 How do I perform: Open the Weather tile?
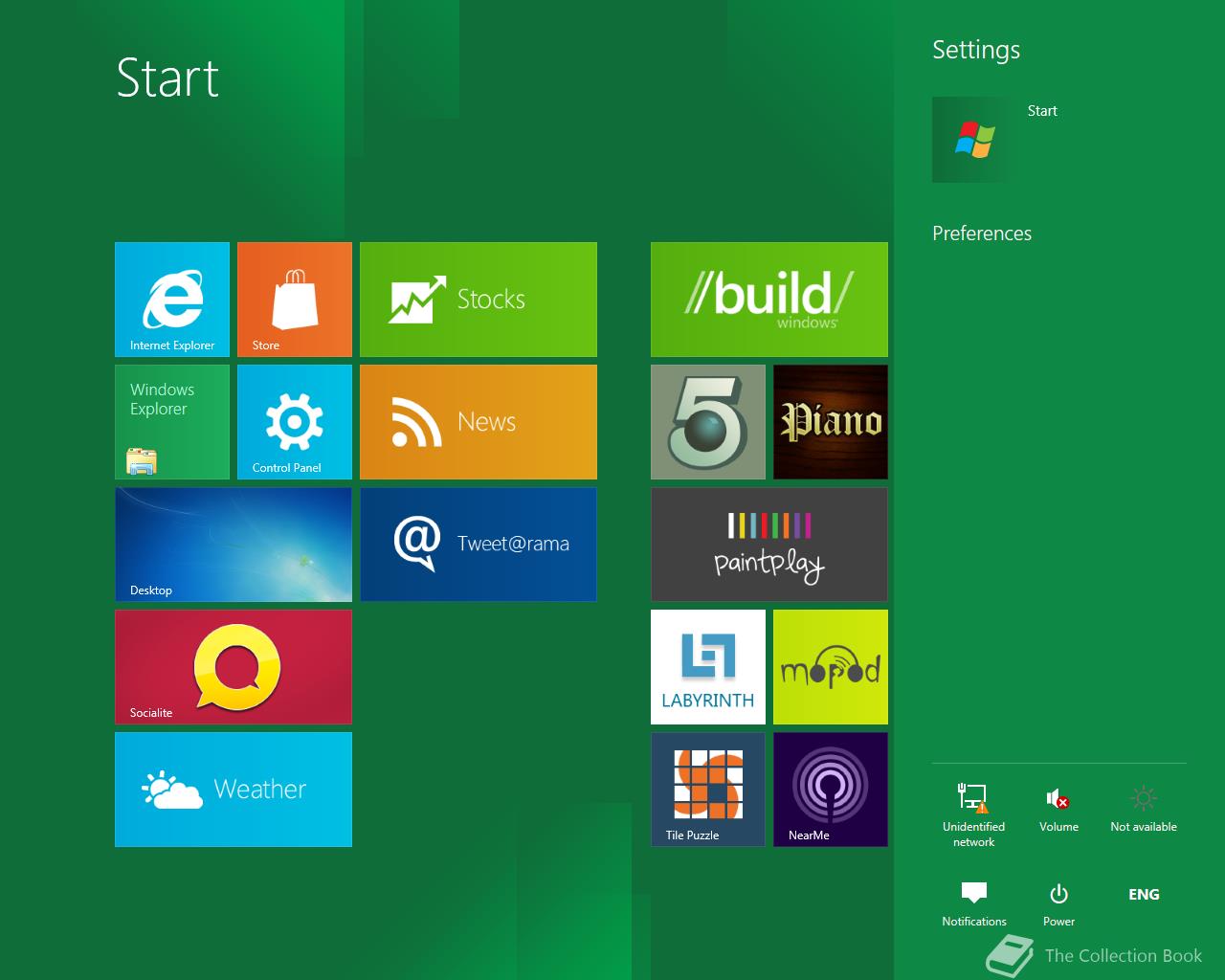(x=234, y=790)
